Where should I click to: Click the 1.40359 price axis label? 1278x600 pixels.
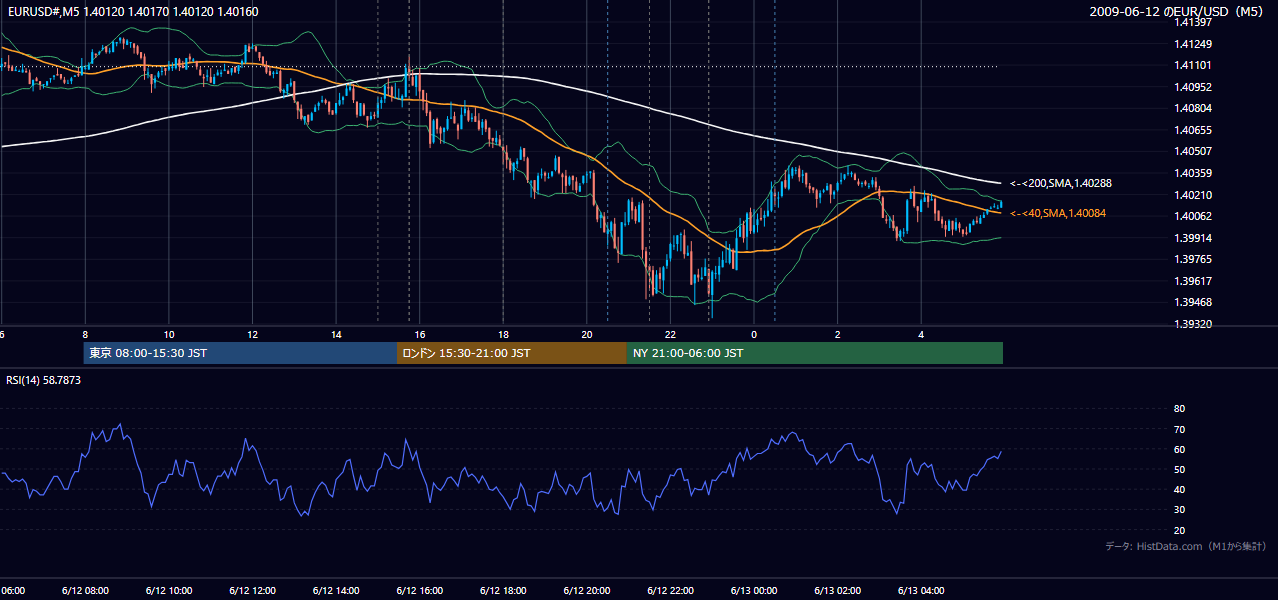(x=1194, y=173)
